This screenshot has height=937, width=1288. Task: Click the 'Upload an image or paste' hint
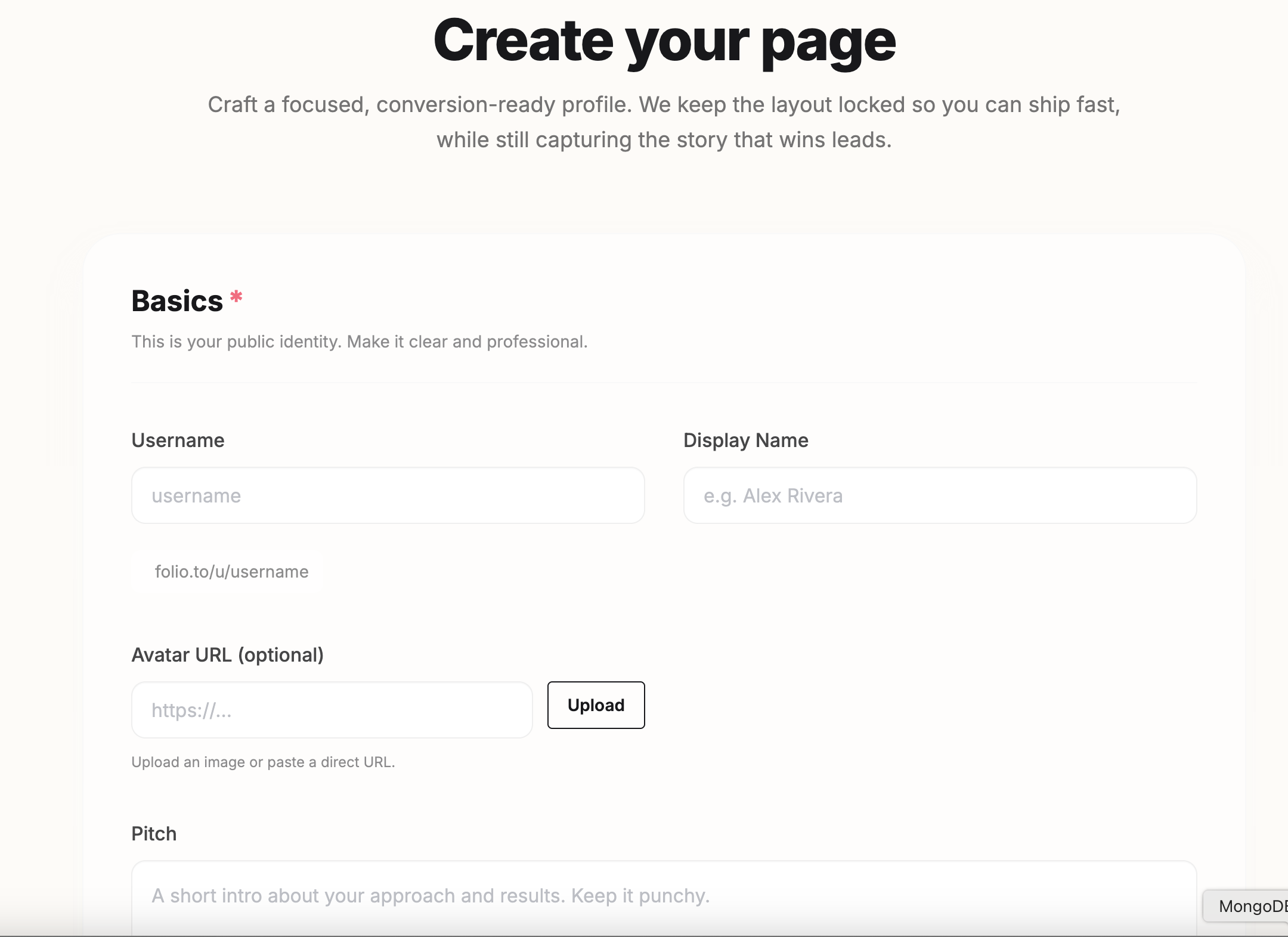(263, 762)
